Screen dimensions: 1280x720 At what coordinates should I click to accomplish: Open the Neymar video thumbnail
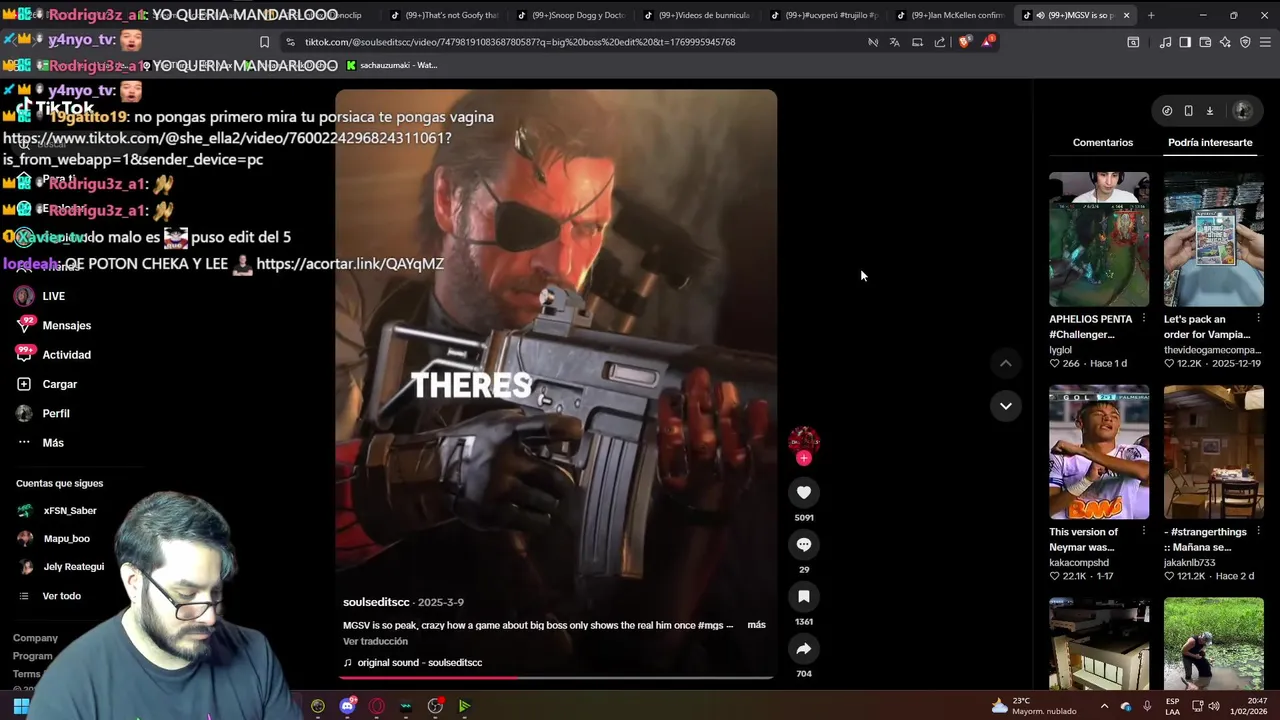click(x=1099, y=452)
